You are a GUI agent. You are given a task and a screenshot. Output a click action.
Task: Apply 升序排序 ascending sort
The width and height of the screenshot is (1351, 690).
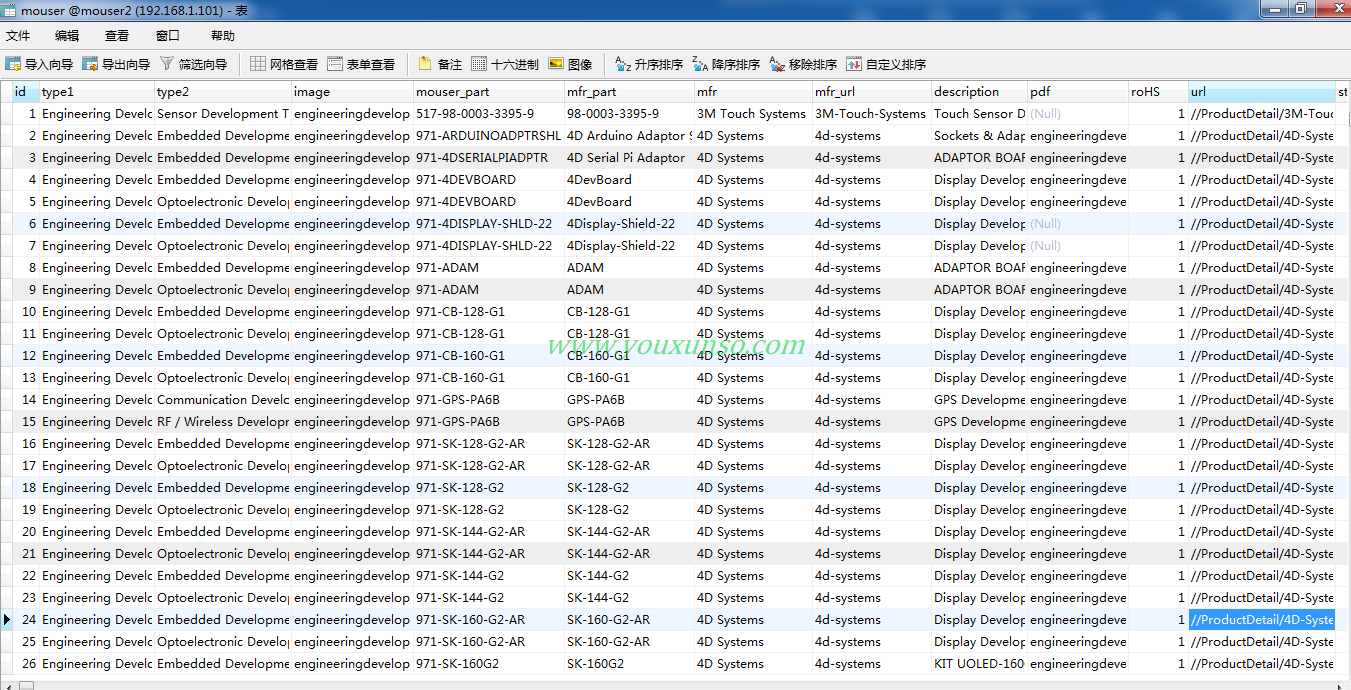tap(649, 64)
